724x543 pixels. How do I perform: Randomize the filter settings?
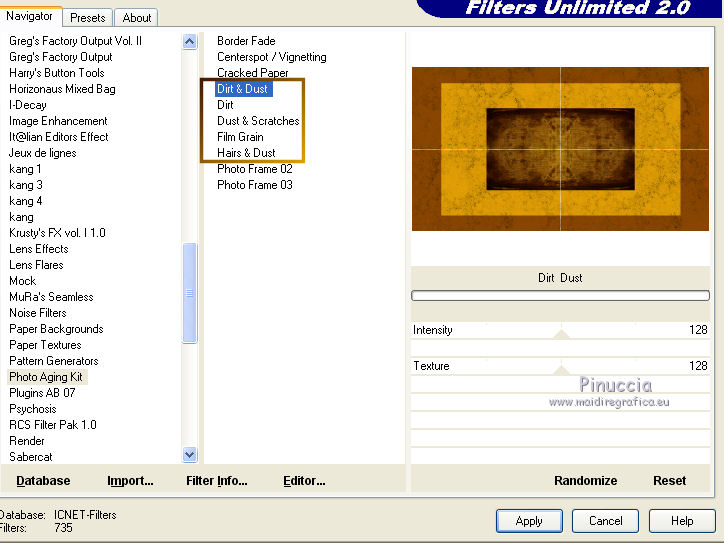click(x=585, y=481)
